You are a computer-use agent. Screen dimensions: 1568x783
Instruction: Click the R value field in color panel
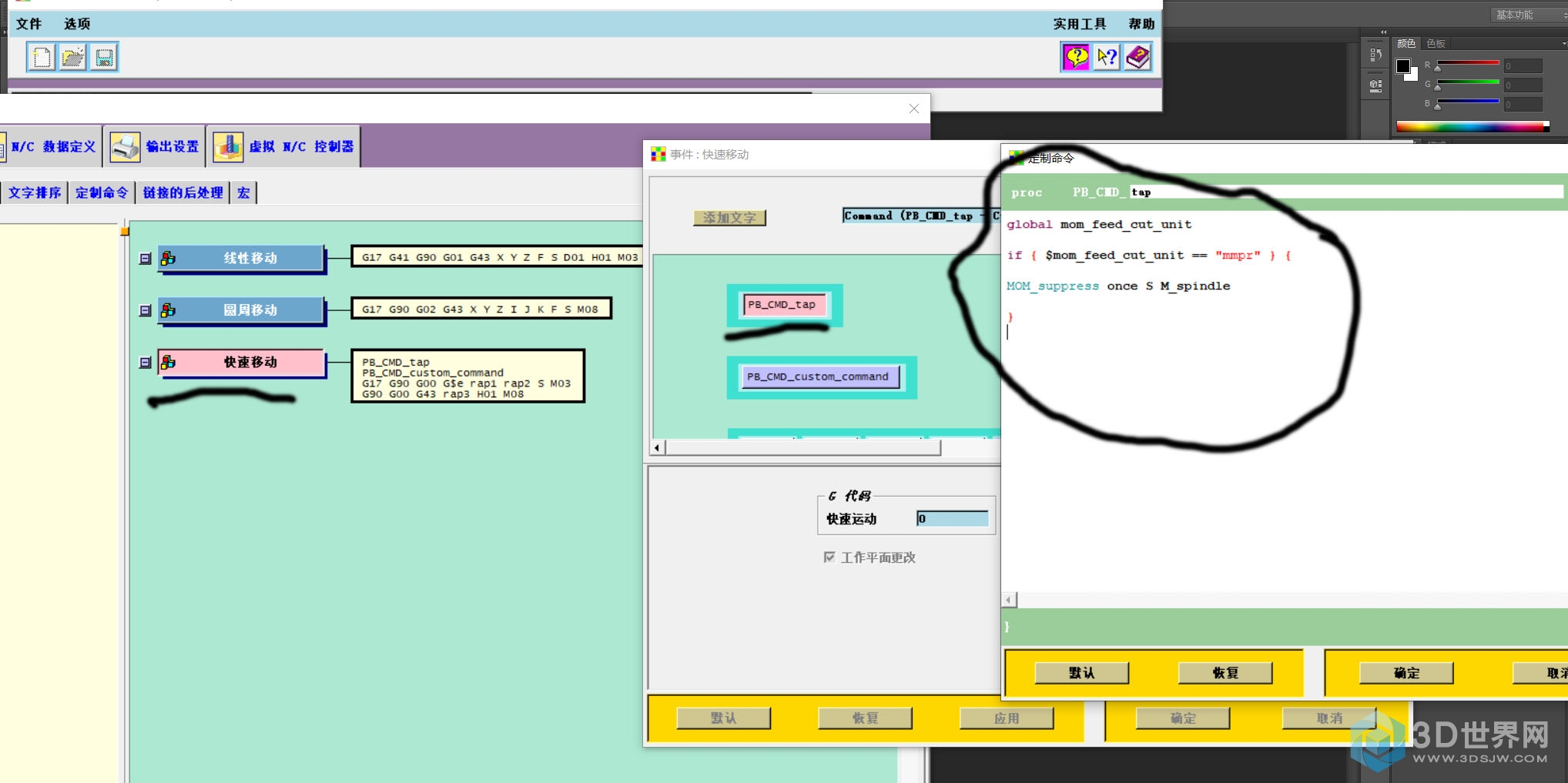pyautogui.click(x=1523, y=65)
